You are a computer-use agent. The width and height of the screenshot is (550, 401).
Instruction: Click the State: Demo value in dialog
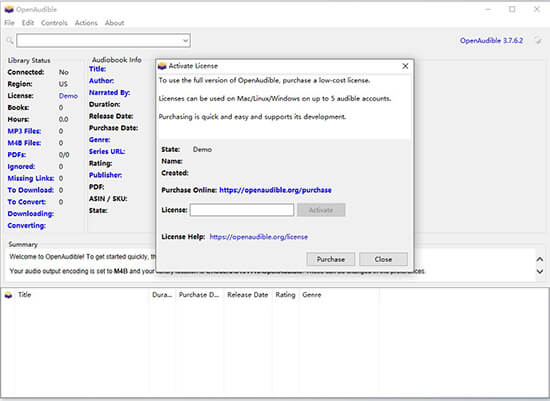(202, 149)
